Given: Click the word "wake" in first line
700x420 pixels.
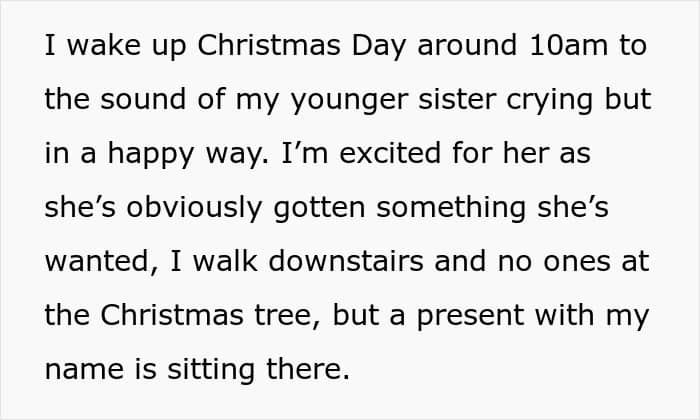Looking at the screenshot, I should [103, 45].
